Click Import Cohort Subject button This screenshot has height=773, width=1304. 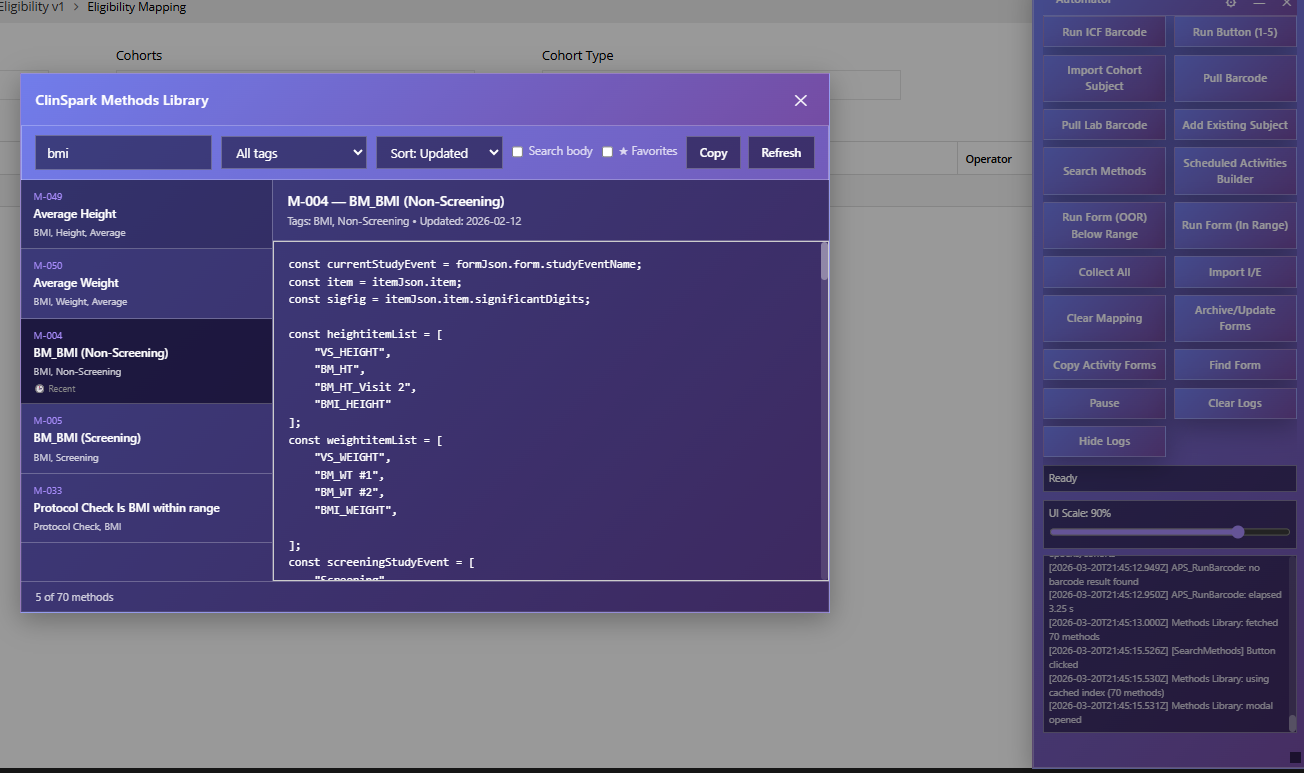pyautogui.click(x=1104, y=78)
